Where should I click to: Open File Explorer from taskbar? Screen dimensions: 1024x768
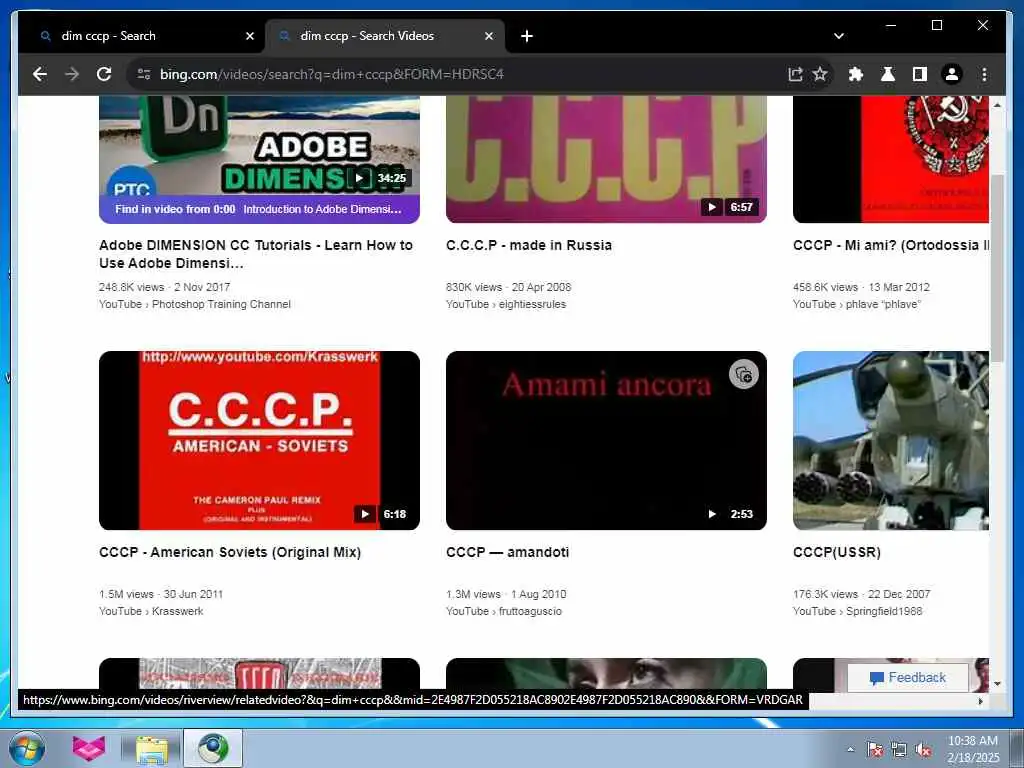tap(152, 748)
